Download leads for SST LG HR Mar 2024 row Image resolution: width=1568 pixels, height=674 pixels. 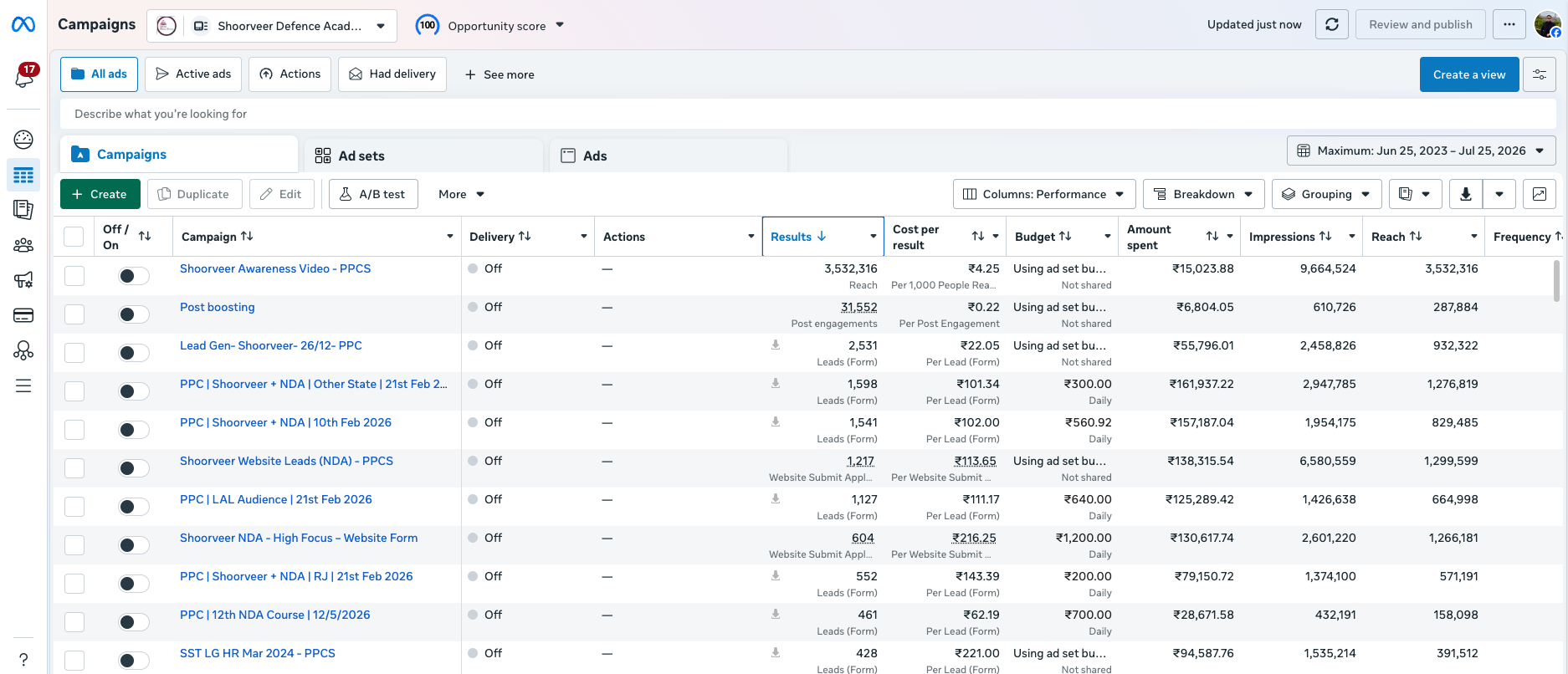[x=776, y=652]
